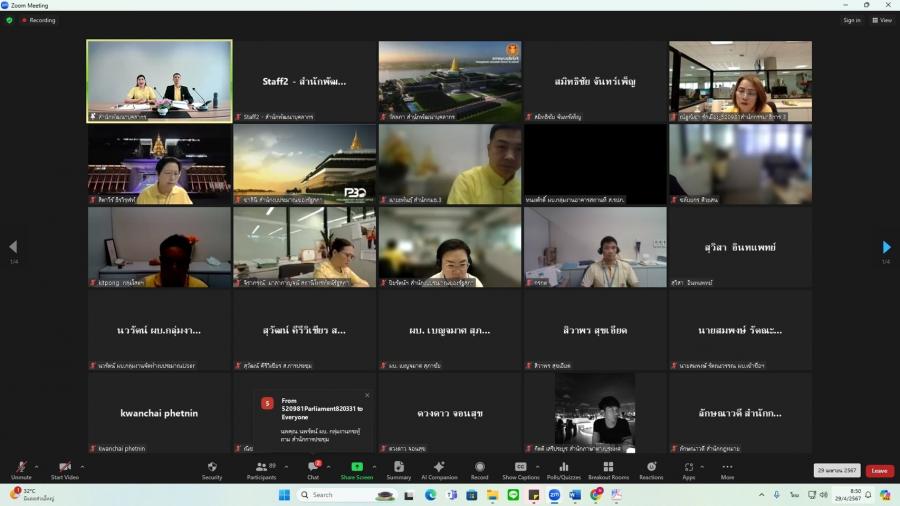Dismiss the chat message popup
900x506 pixels.
tap(367, 395)
